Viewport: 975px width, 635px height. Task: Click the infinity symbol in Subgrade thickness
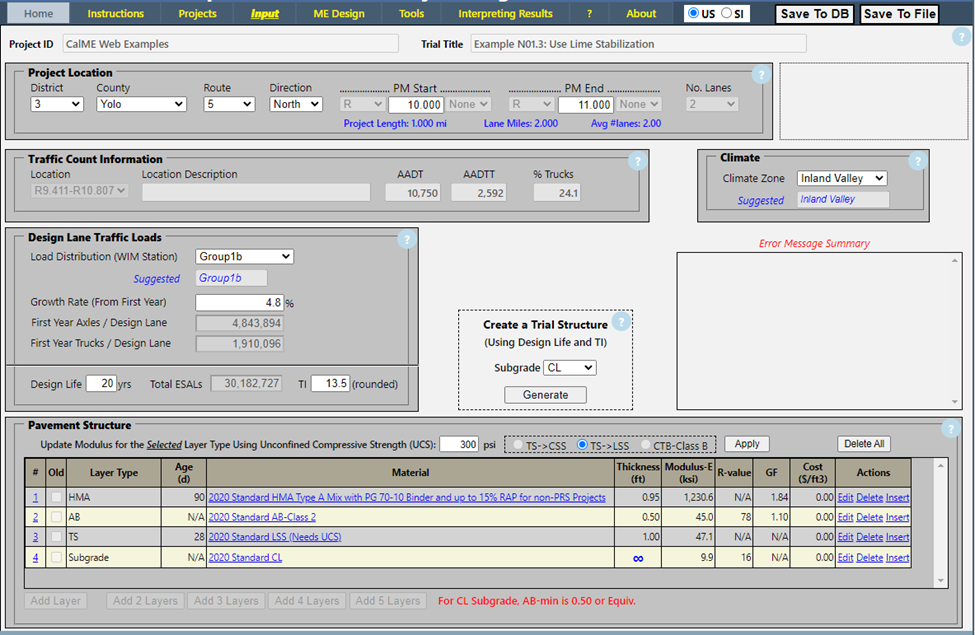click(x=638, y=558)
